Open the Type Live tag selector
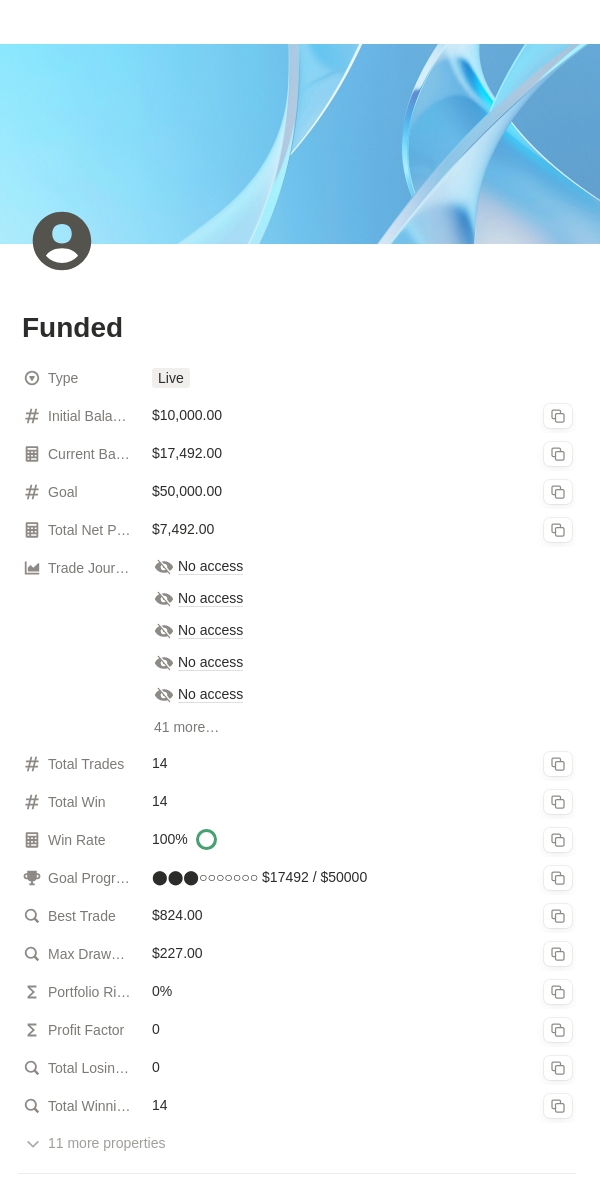The image size is (600, 1200). (171, 378)
